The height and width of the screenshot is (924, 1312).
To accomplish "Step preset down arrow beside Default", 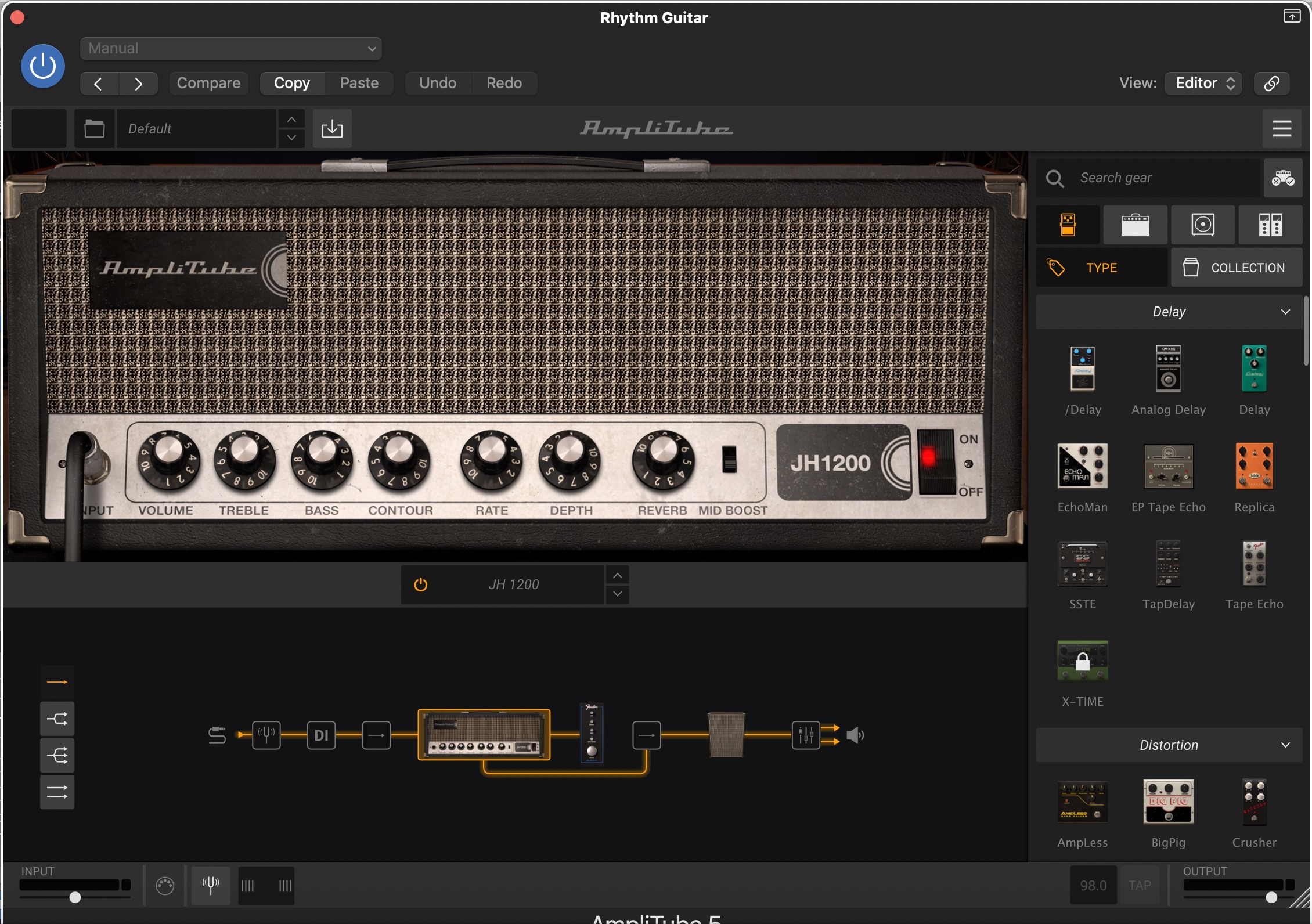I will 291,138.
